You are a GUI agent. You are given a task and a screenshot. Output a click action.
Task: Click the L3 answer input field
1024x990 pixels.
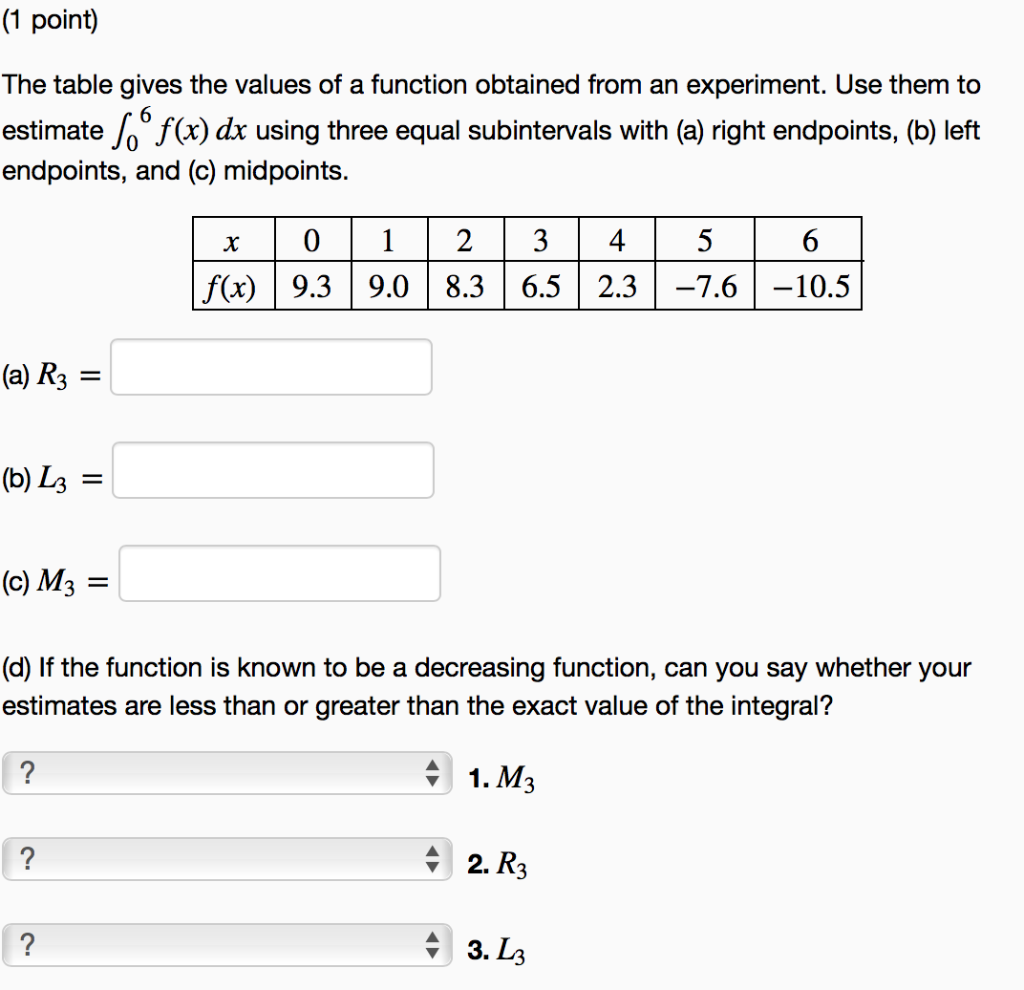[275, 470]
